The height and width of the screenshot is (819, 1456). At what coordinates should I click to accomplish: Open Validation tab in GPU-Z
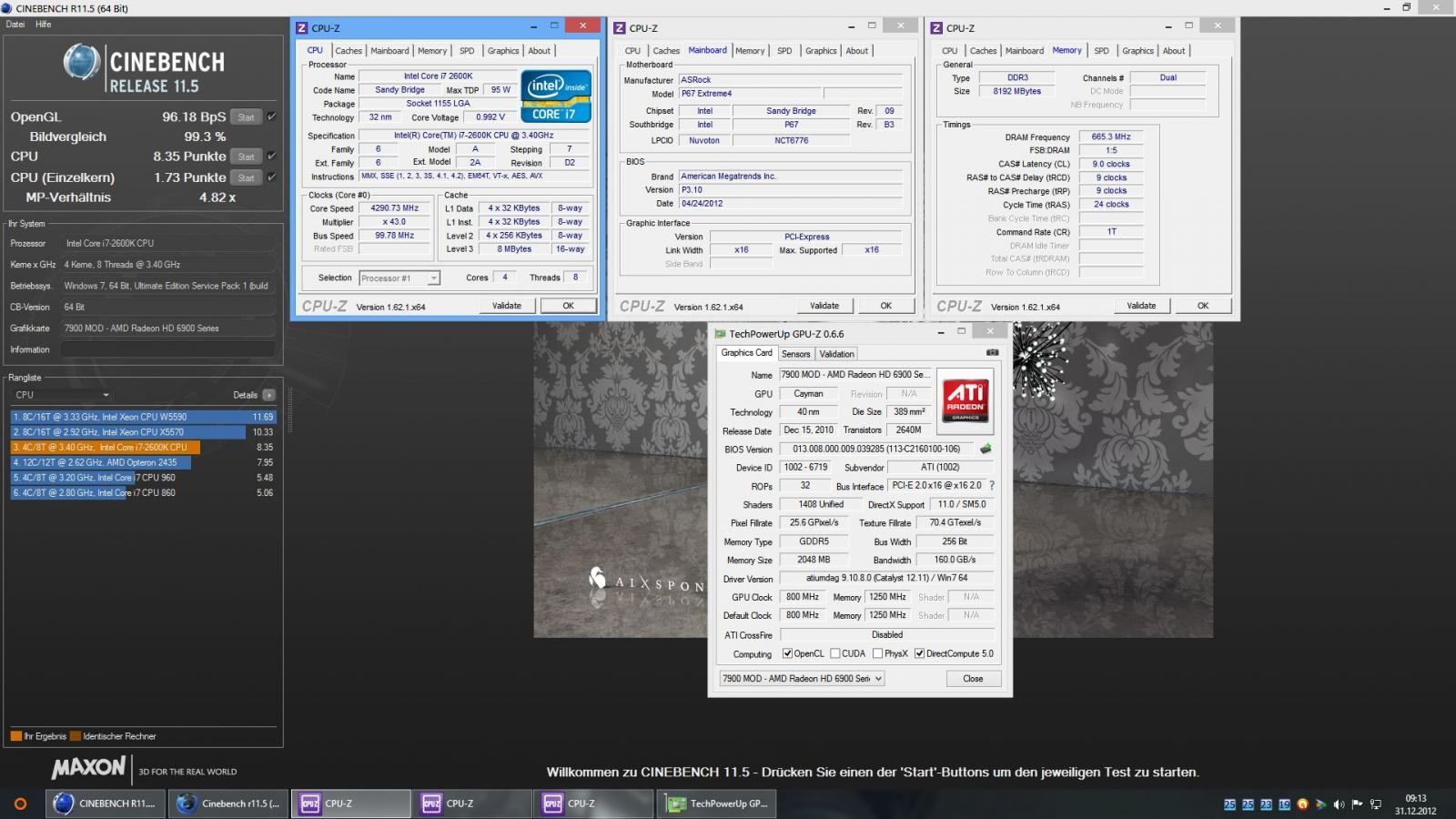(836, 354)
